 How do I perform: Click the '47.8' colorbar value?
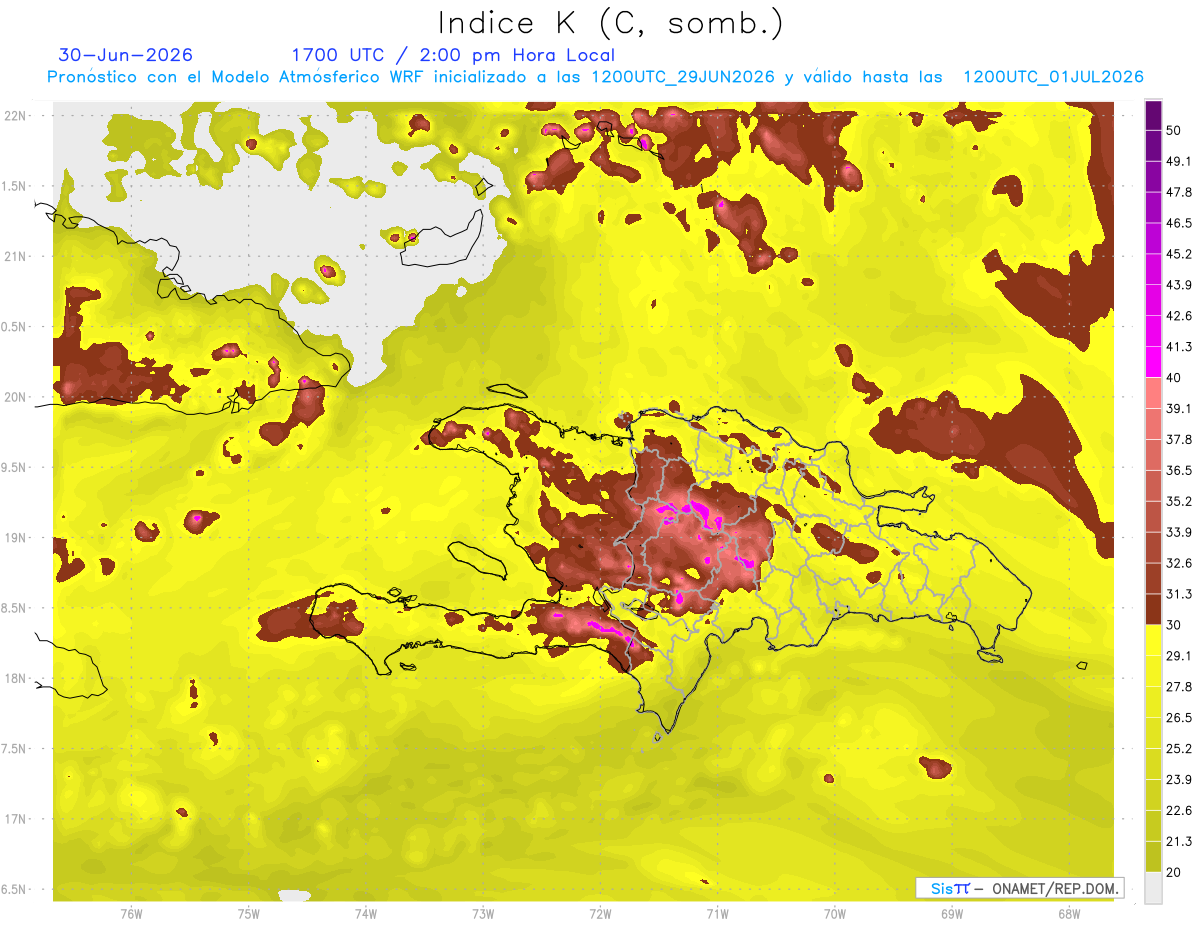pyautogui.click(x=1178, y=192)
